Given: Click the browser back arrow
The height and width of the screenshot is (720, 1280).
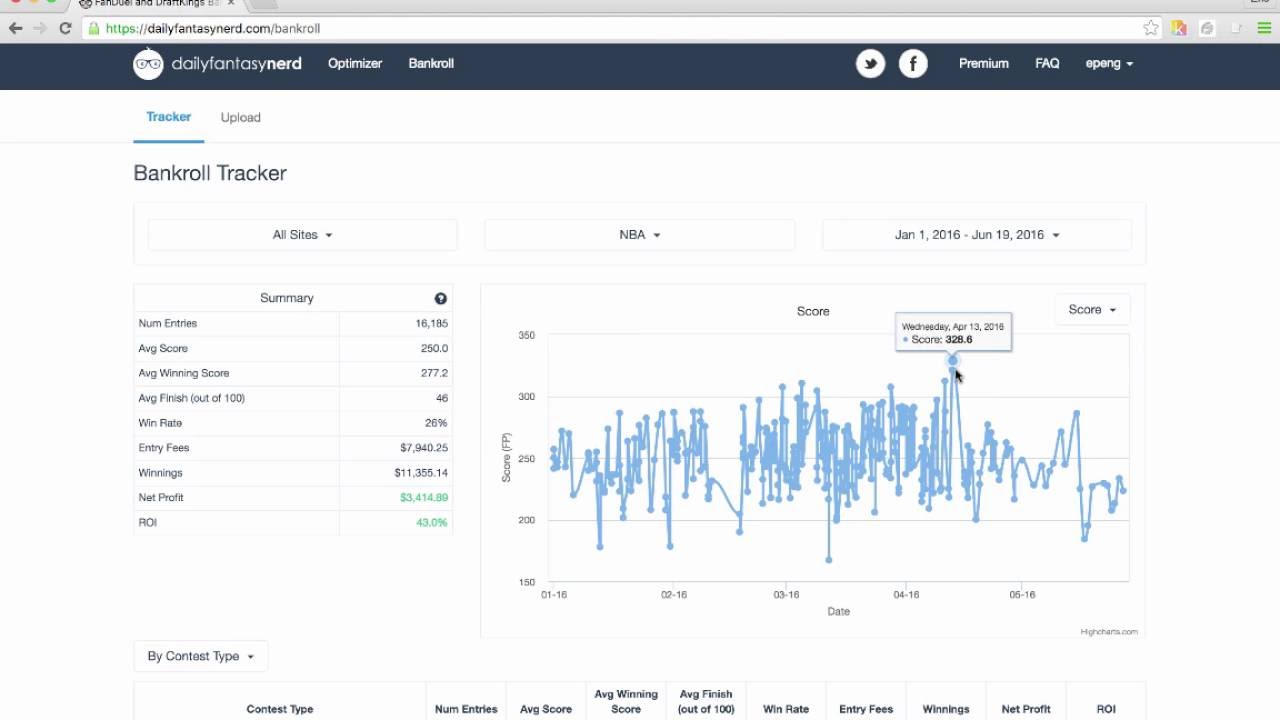Looking at the screenshot, I should pos(15,28).
